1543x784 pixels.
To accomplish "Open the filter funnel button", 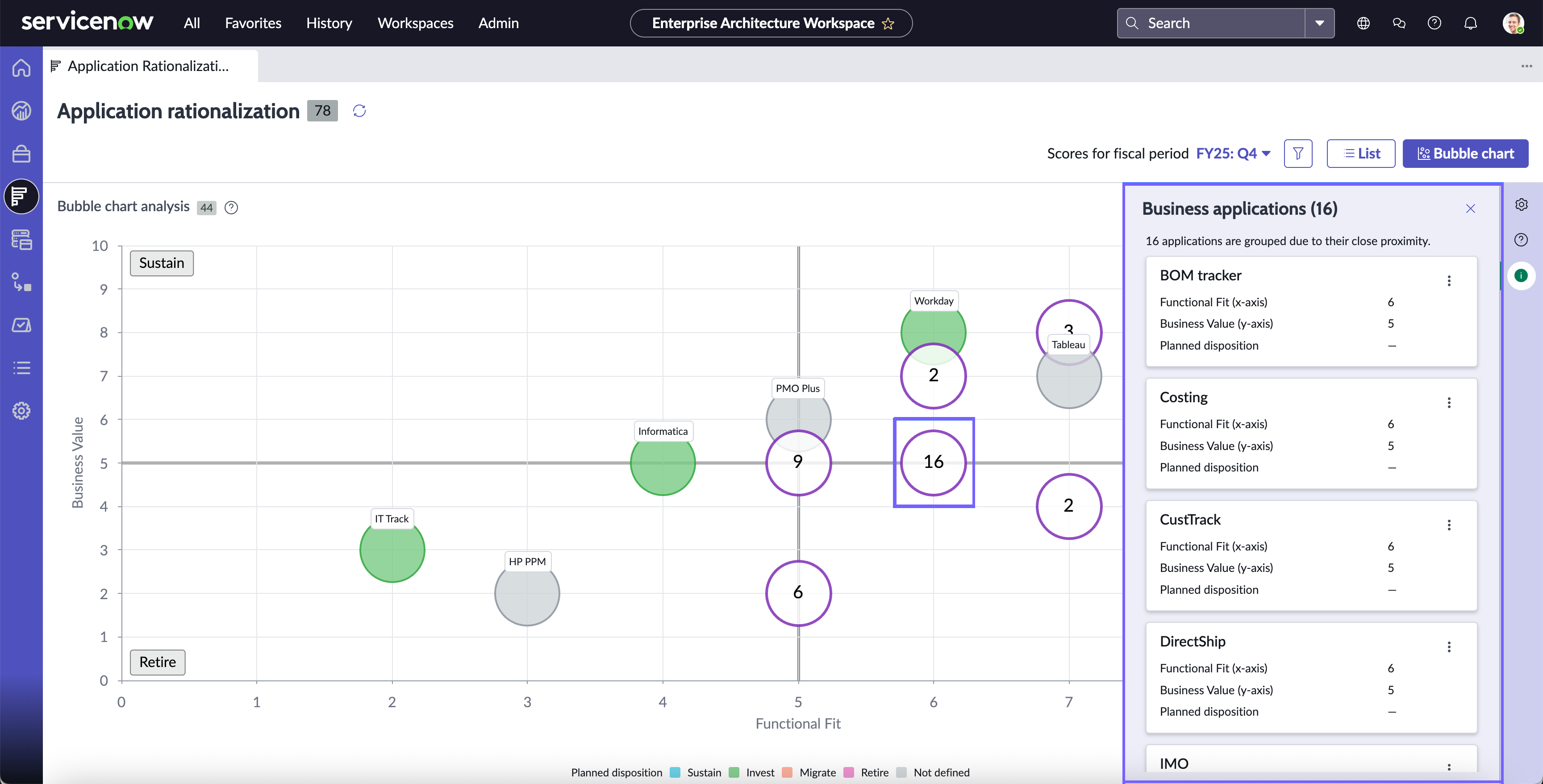I will point(1298,154).
